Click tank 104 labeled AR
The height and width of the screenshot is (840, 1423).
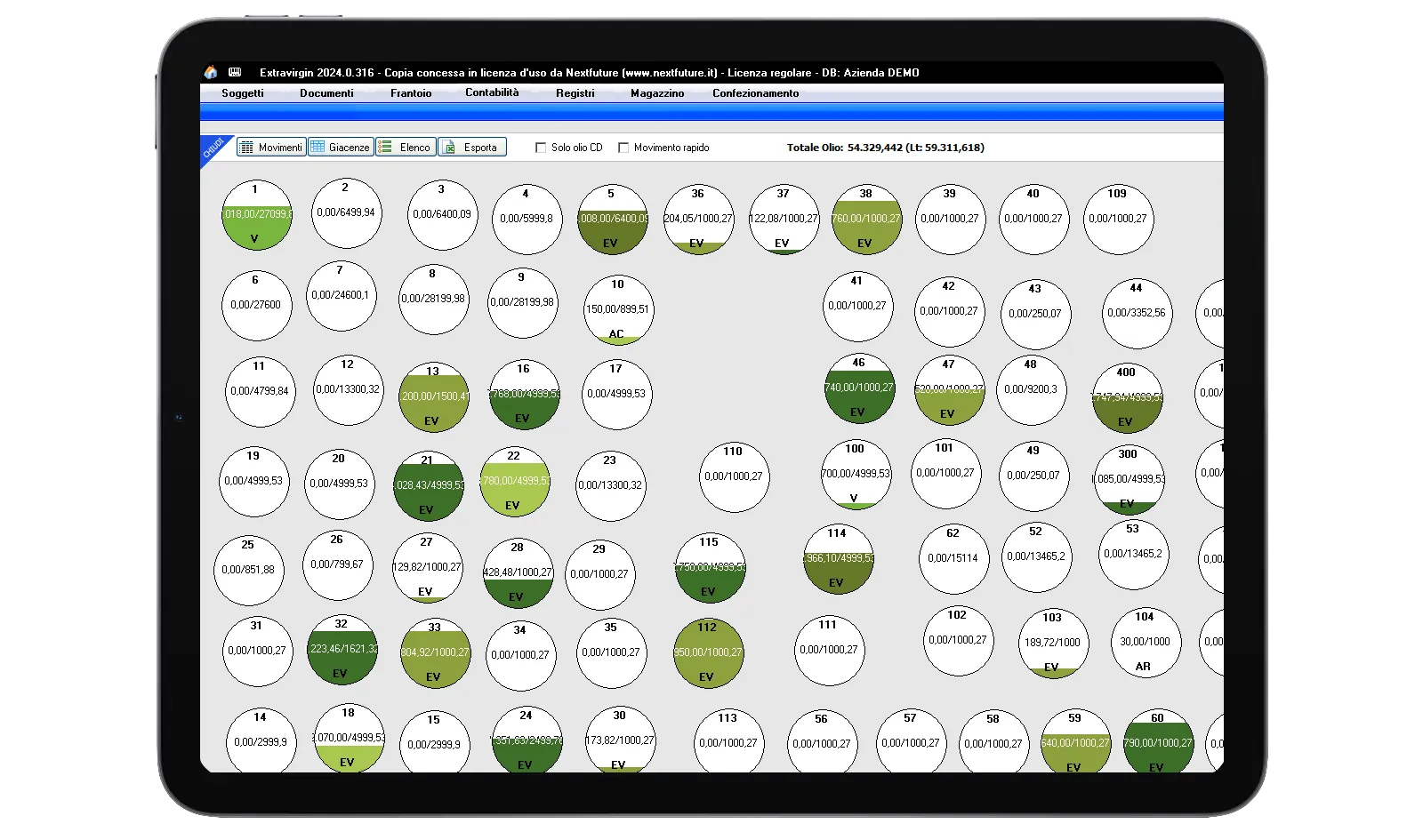pyautogui.click(x=1145, y=643)
